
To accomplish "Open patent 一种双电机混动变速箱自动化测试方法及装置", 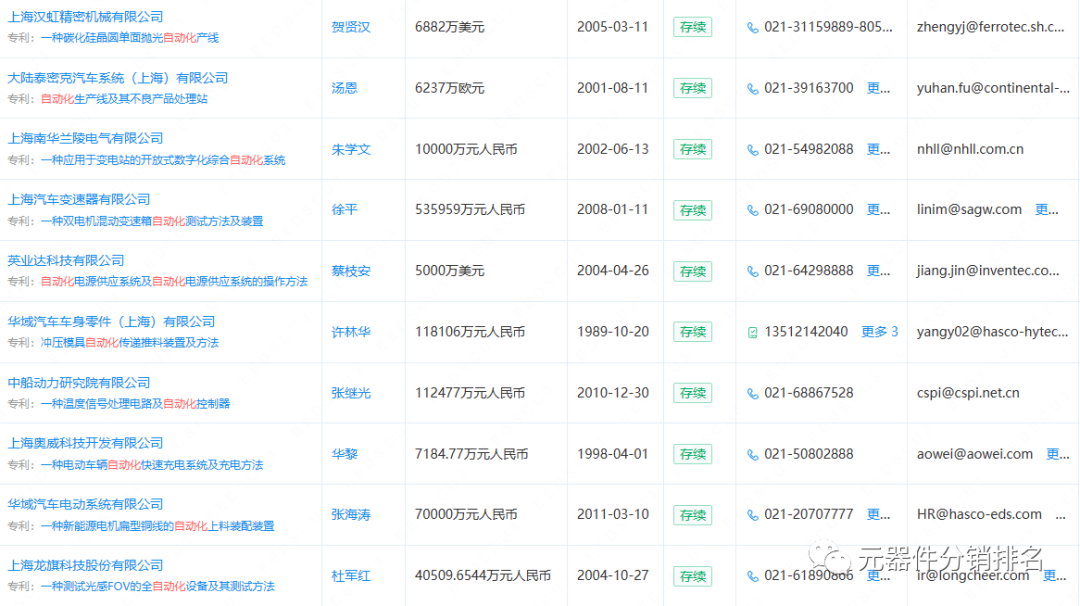I will point(152,221).
